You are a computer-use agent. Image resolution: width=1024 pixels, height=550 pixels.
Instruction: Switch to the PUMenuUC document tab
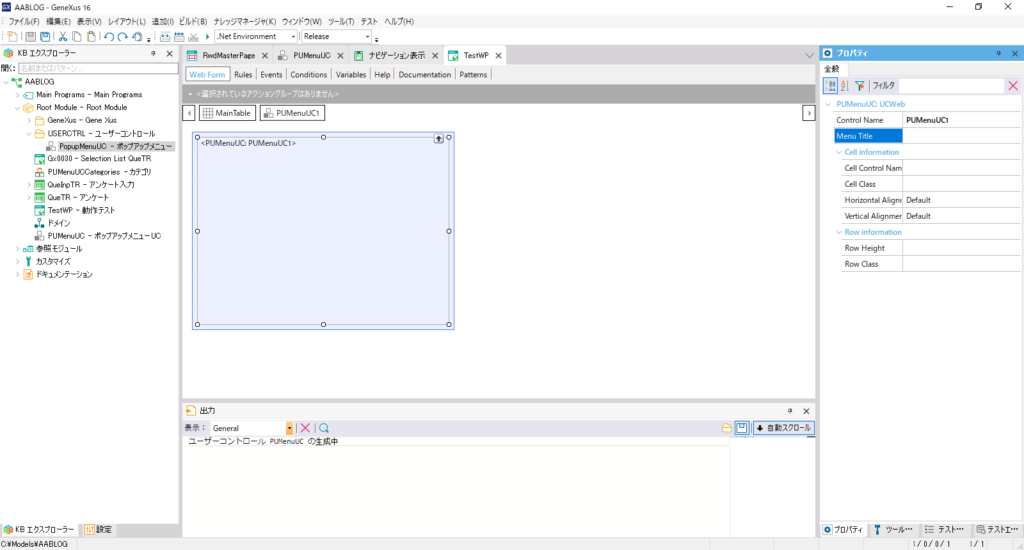[x=312, y=56]
